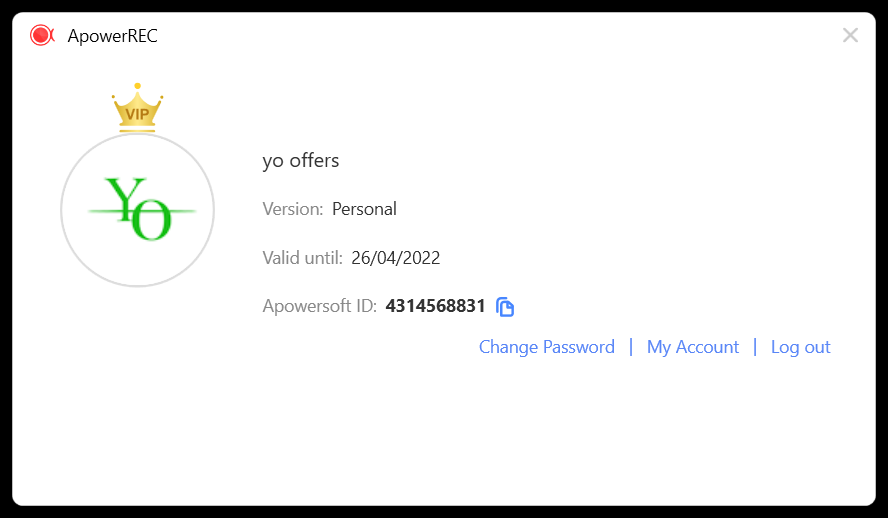The image size is (888, 518).
Task: Open the Change Password link
Action: point(547,347)
